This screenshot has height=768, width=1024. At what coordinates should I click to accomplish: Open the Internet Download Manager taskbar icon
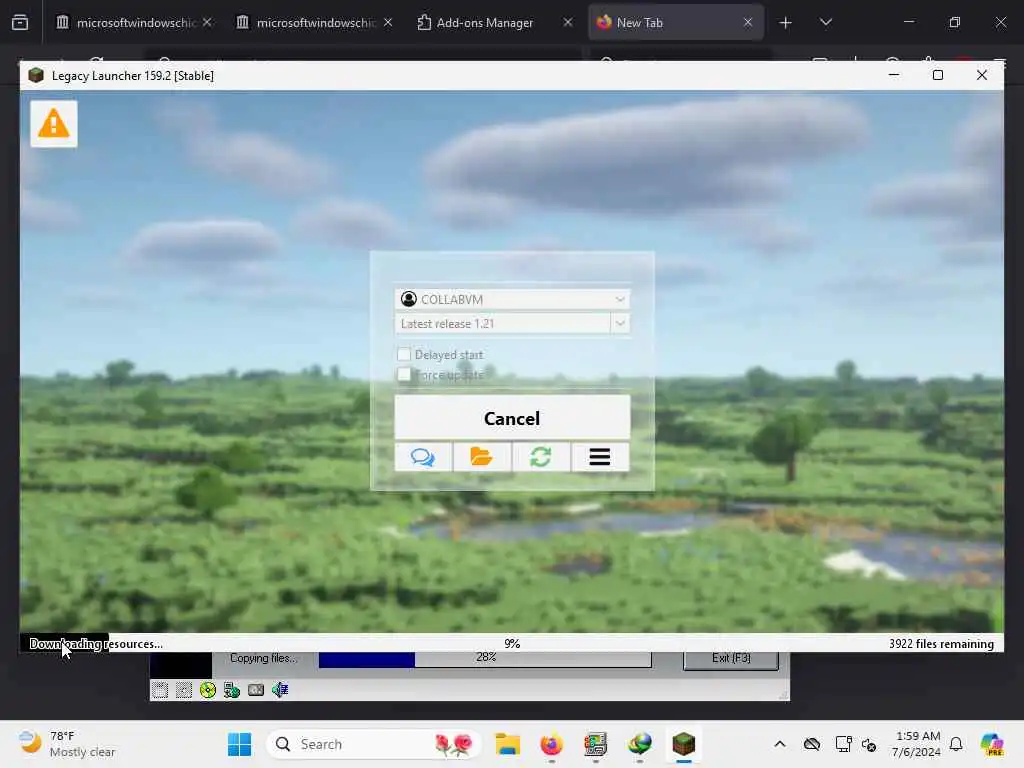tap(640, 744)
